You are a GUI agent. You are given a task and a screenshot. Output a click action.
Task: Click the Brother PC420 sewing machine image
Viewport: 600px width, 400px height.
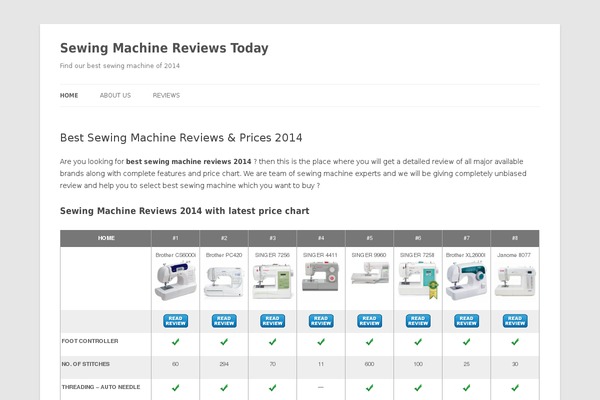point(224,282)
